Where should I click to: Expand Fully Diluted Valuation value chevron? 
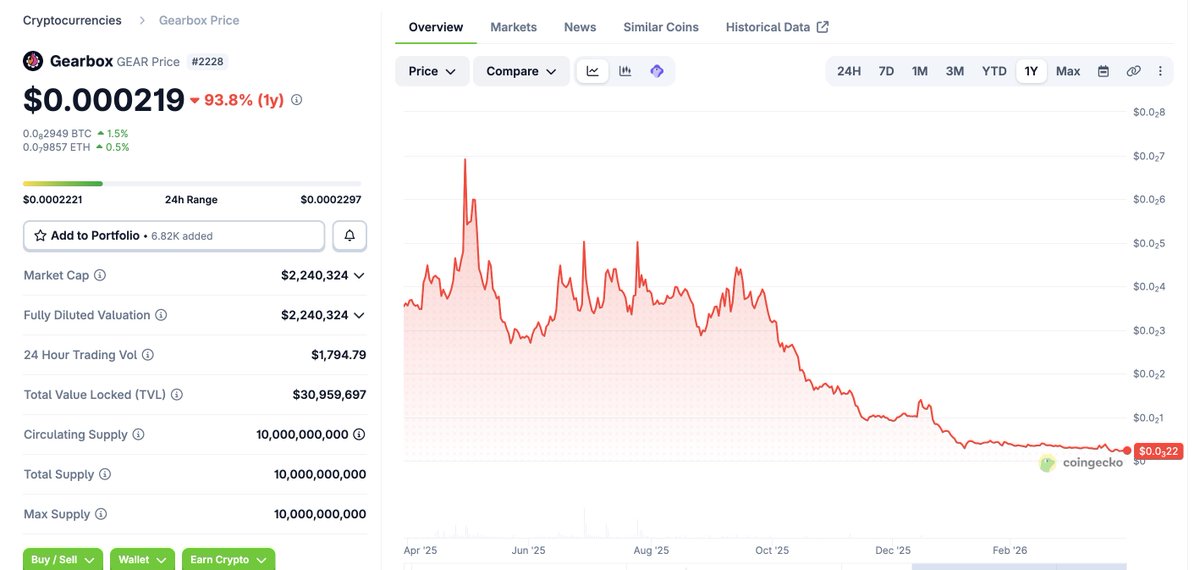coord(359,315)
